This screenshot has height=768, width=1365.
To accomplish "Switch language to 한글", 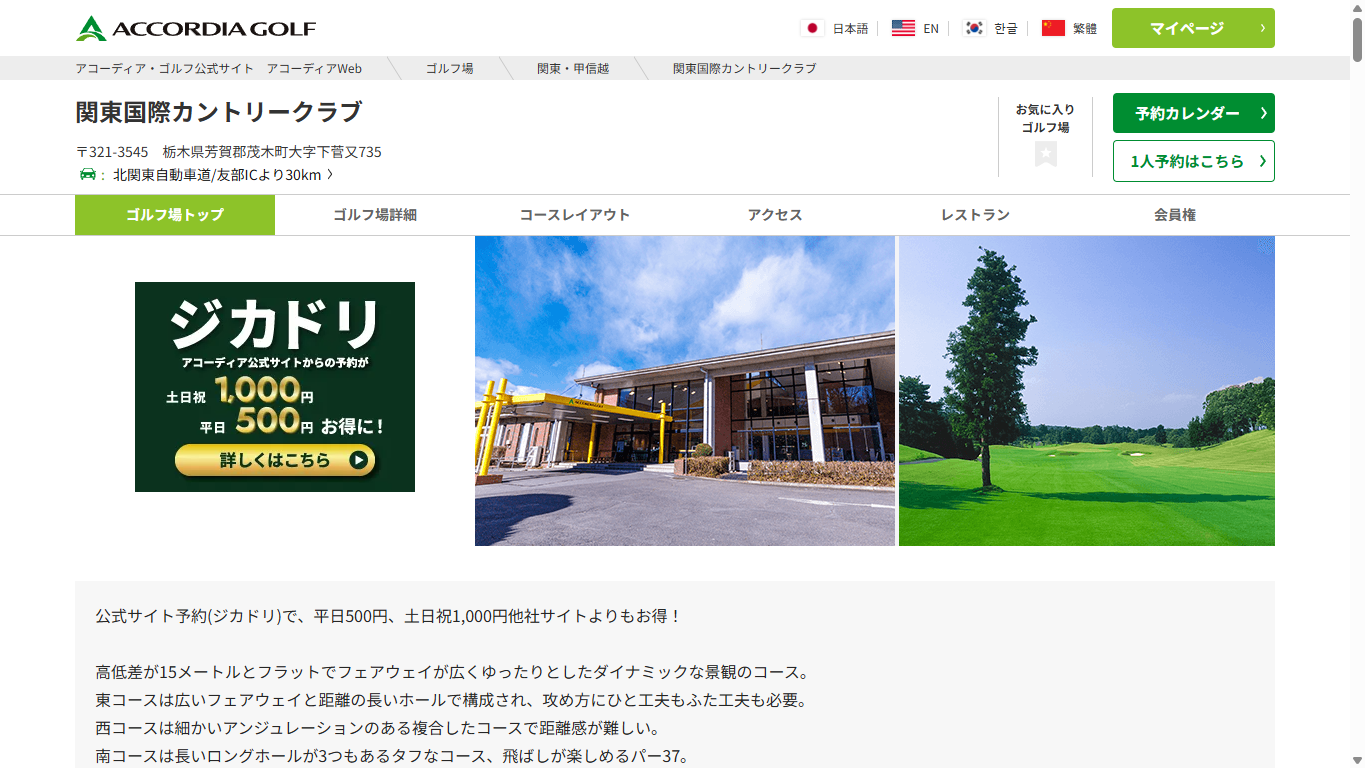I will [x=1005, y=28].
